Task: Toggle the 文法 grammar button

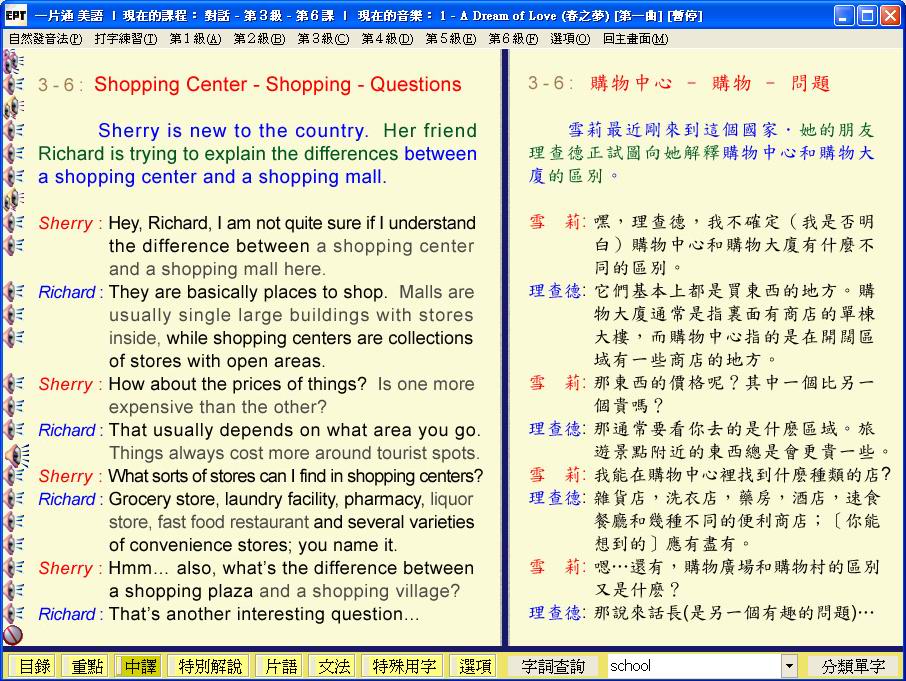Action: click(334, 666)
